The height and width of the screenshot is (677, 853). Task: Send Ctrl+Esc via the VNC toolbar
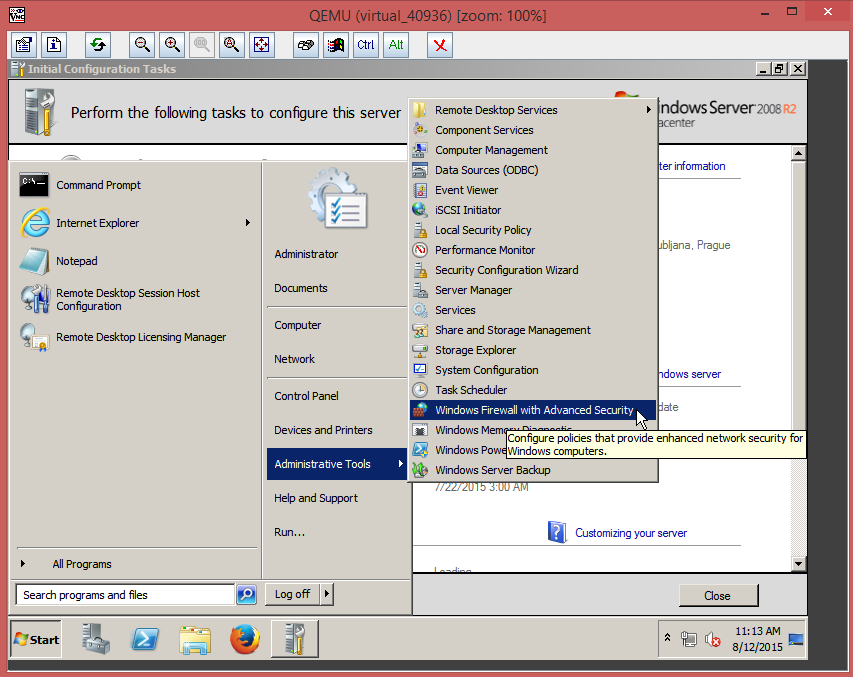336,45
